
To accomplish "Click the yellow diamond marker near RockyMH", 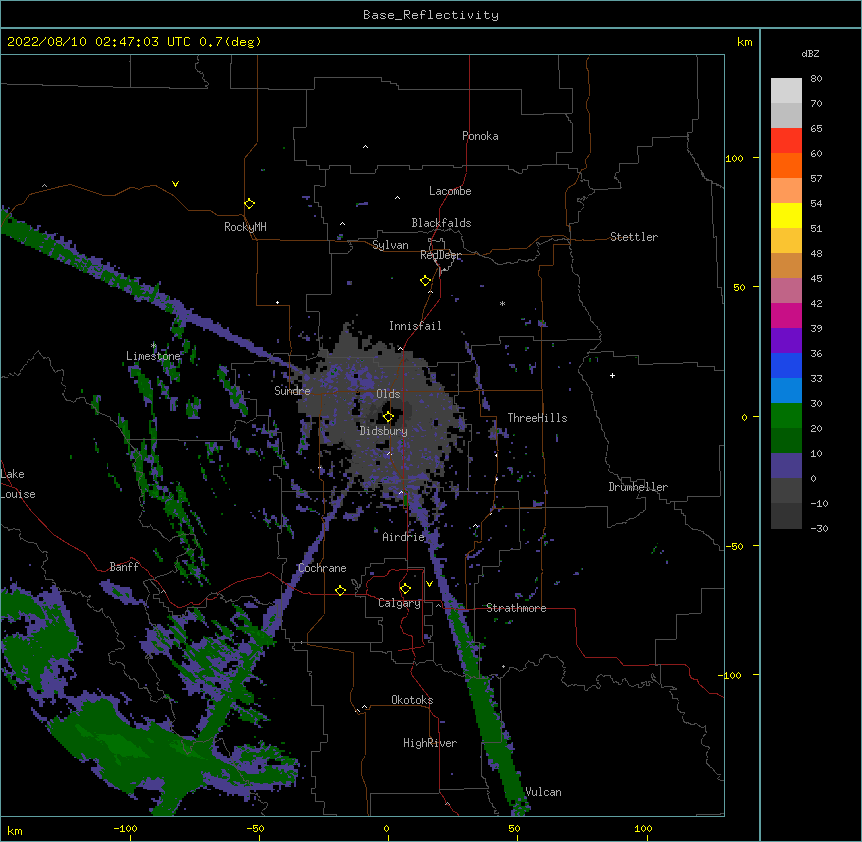I will [249, 204].
